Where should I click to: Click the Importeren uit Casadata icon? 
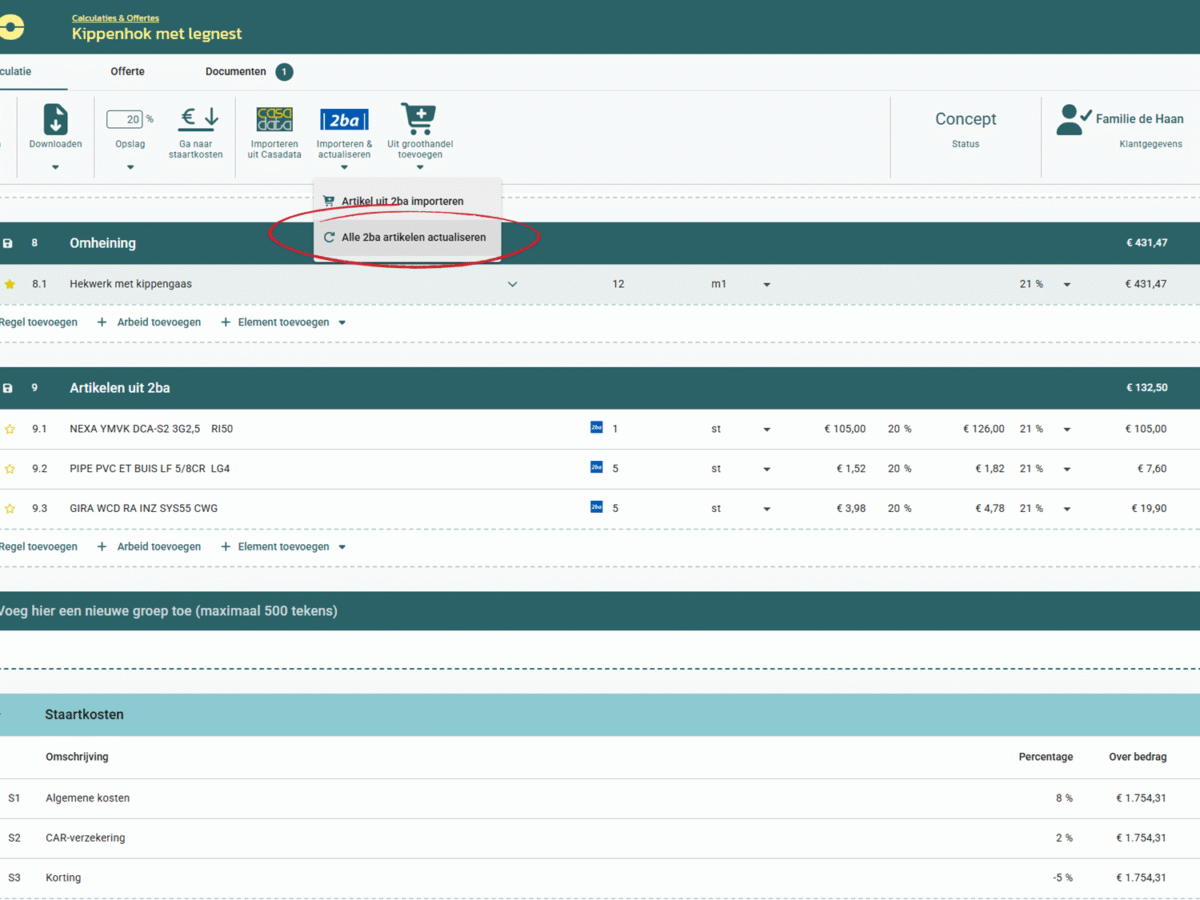click(x=274, y=120)
